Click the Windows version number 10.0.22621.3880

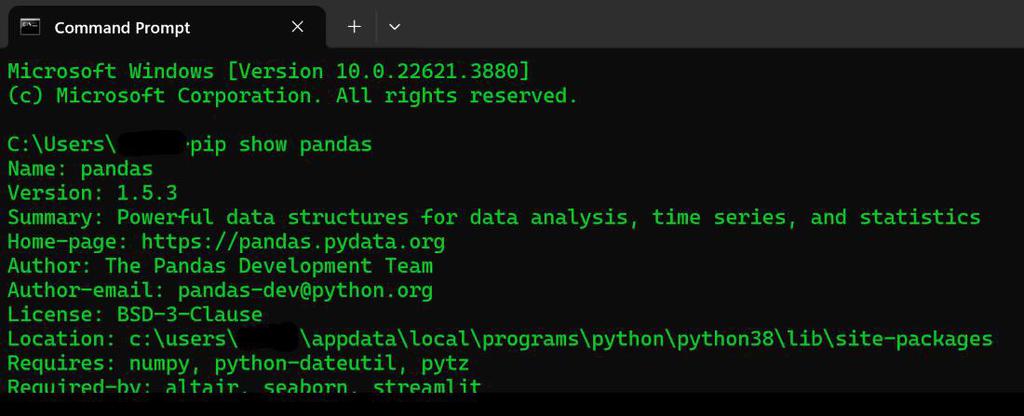(427, 71)
